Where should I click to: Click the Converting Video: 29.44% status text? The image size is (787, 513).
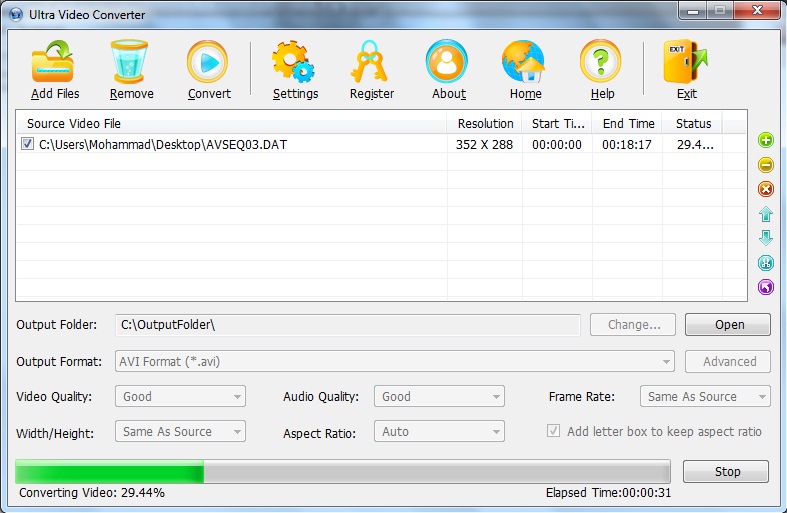(92, 492)
